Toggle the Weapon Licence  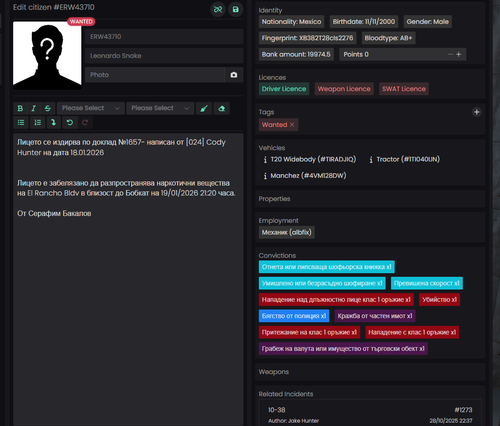[x=344, y=89]
